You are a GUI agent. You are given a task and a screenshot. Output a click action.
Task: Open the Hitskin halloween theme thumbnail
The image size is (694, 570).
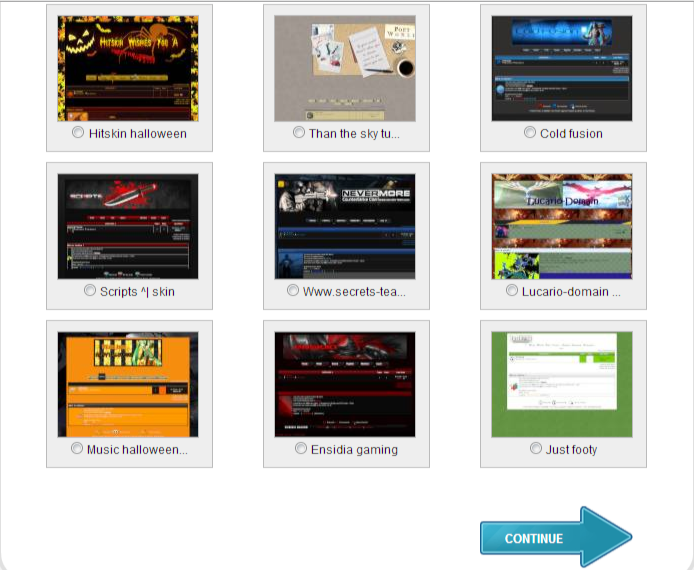point(128,69)
